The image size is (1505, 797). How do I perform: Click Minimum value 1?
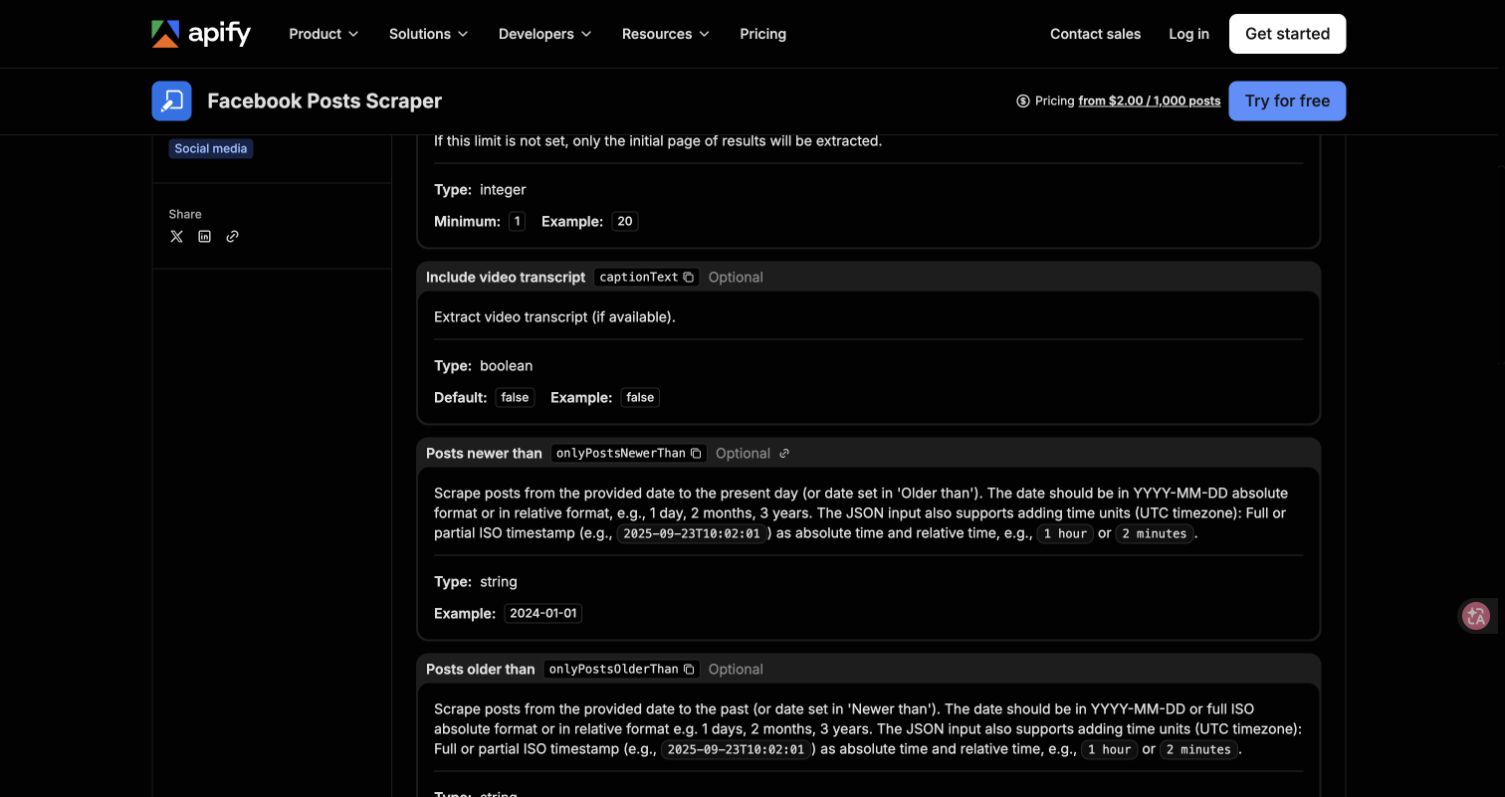coord(517,221)
